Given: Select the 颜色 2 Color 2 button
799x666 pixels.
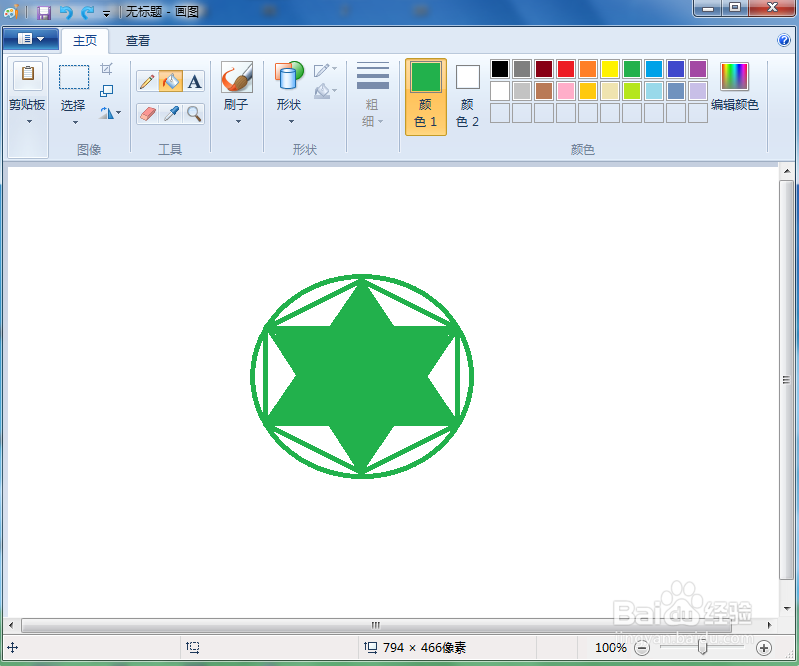Looking at the screenshot, I should pyautogui.click(x=467, y=97).
